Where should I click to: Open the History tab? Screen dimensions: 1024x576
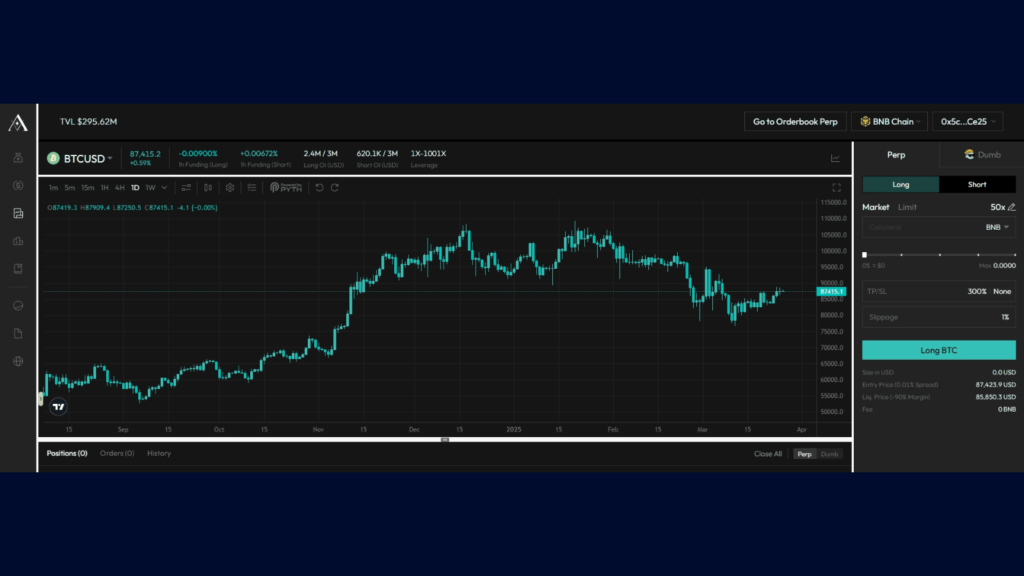pyautogui.click(x=159, y=453)
